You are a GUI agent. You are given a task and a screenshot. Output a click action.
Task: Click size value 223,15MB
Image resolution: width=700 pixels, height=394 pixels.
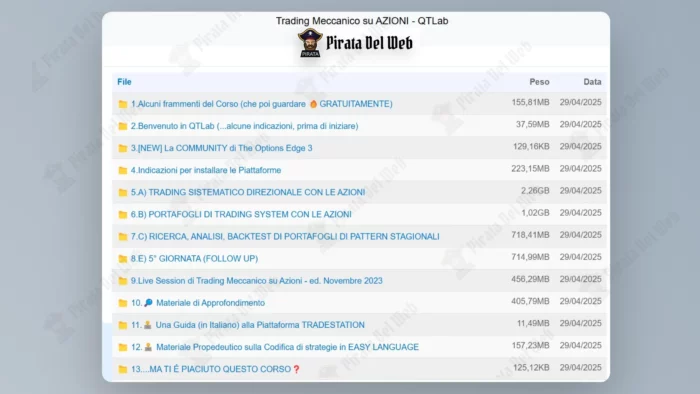[x=530, y=169]
